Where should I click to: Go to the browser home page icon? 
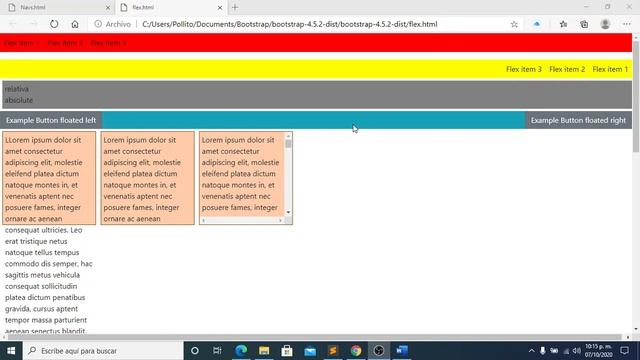(x=75, y=24)
